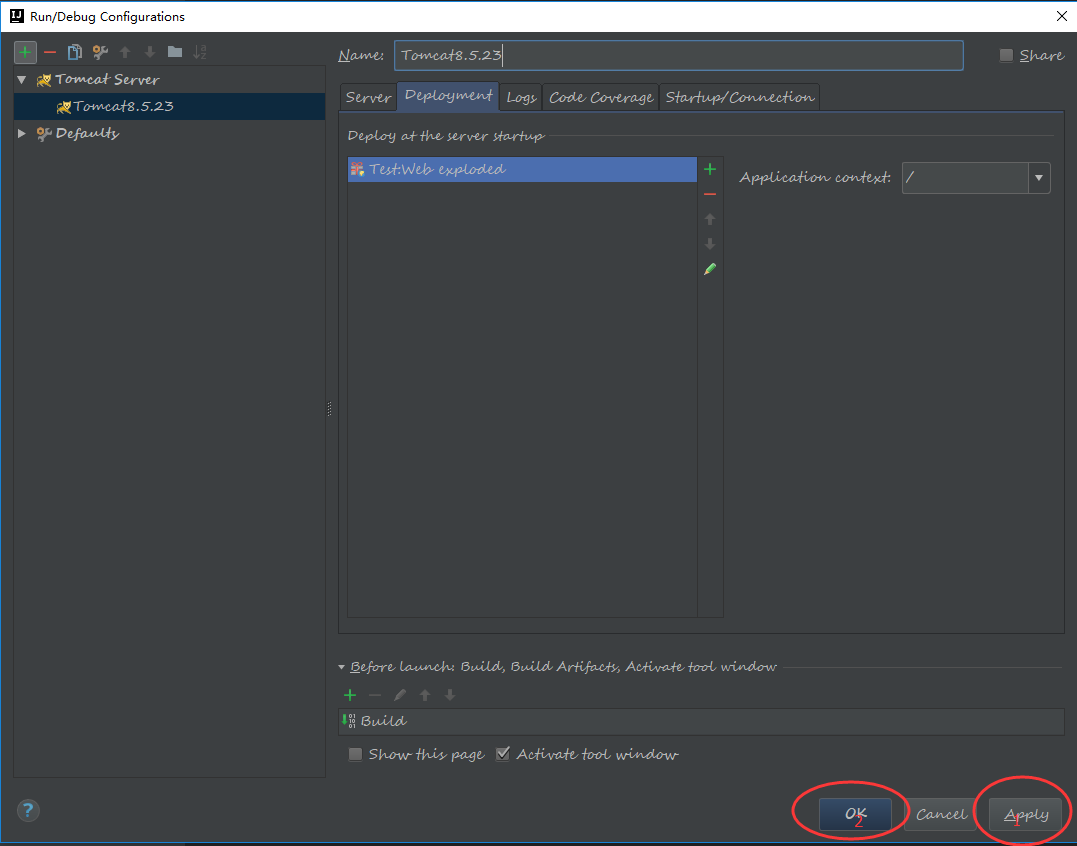Select Tomcat8.5.23 configuration in tree

pyautogui.click(x=169, y=106)
